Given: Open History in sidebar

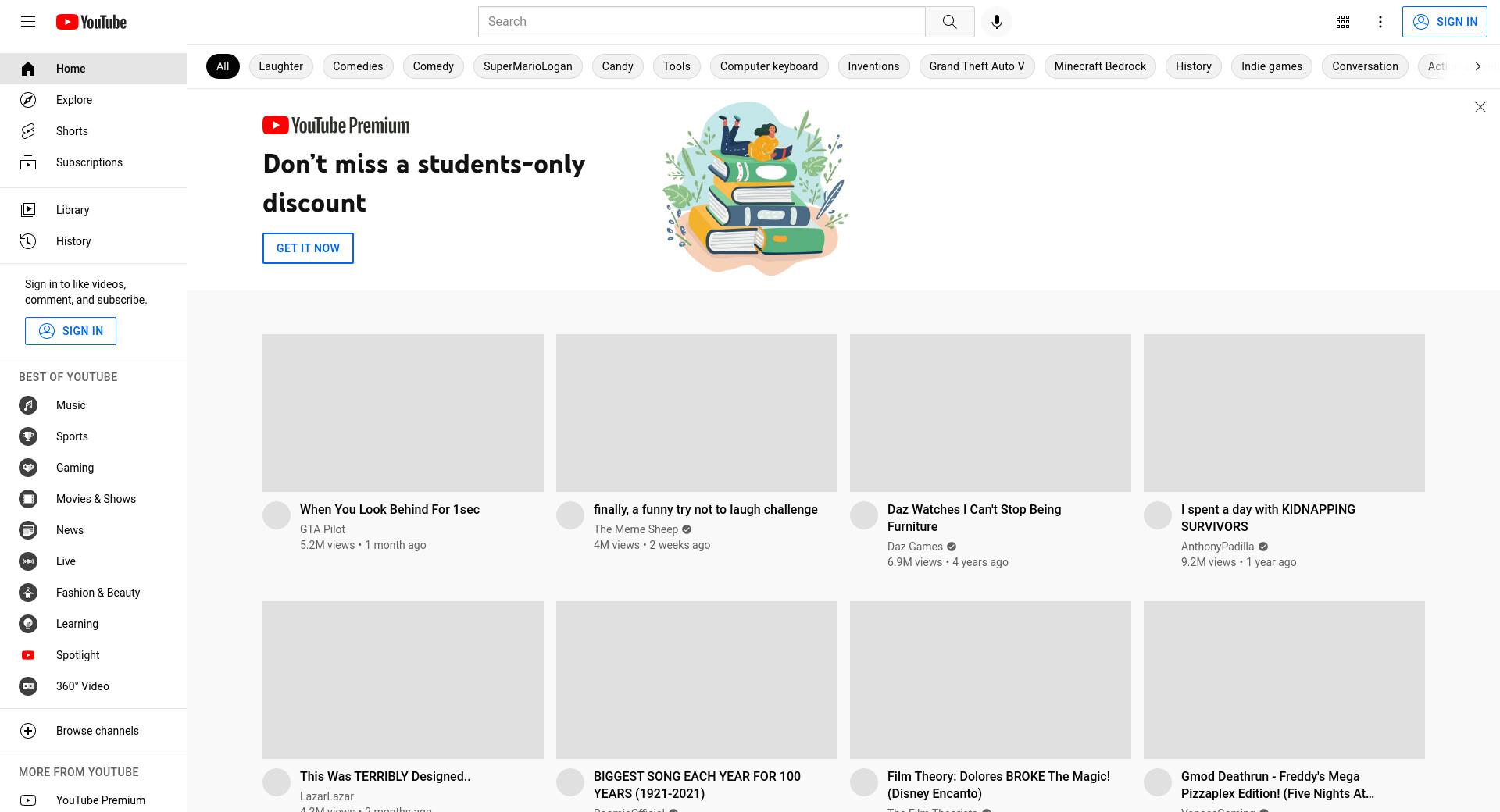Looking at the screenshot, I should pyautogui.click(x=94, y=241).
